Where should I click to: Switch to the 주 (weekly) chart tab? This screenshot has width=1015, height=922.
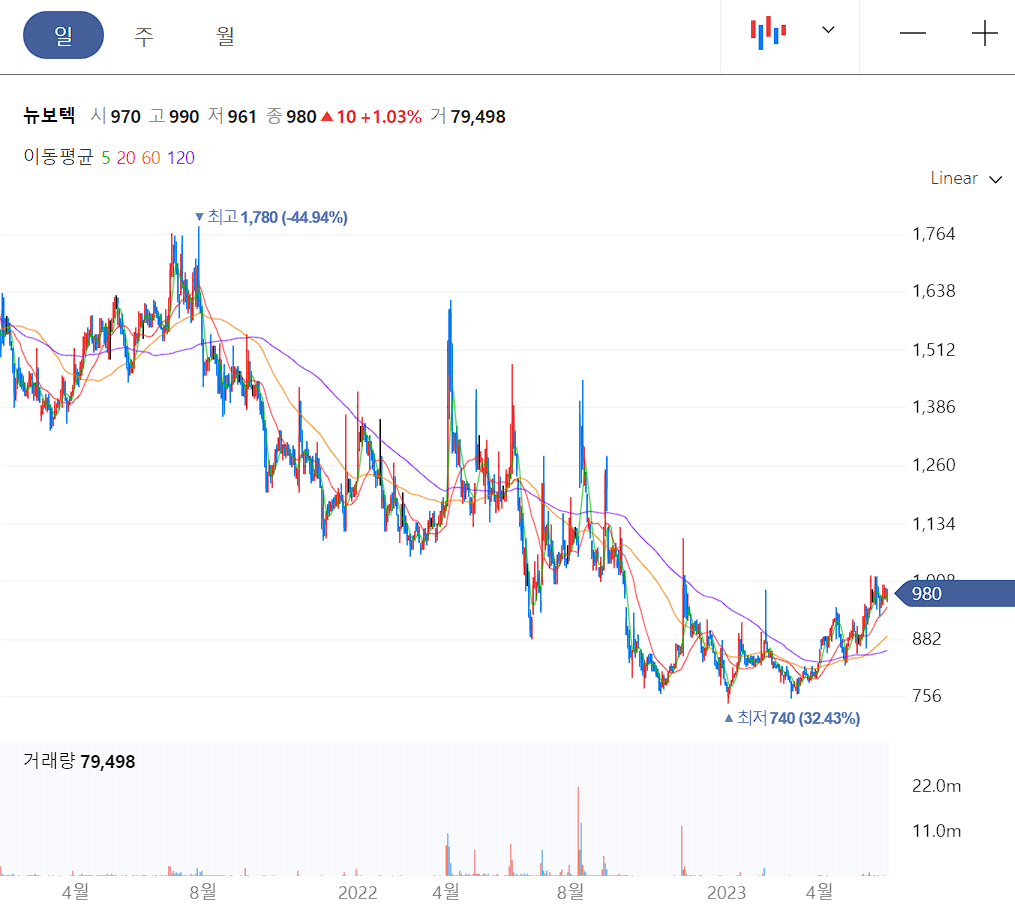pyautogui.click(x=144, y=36)
